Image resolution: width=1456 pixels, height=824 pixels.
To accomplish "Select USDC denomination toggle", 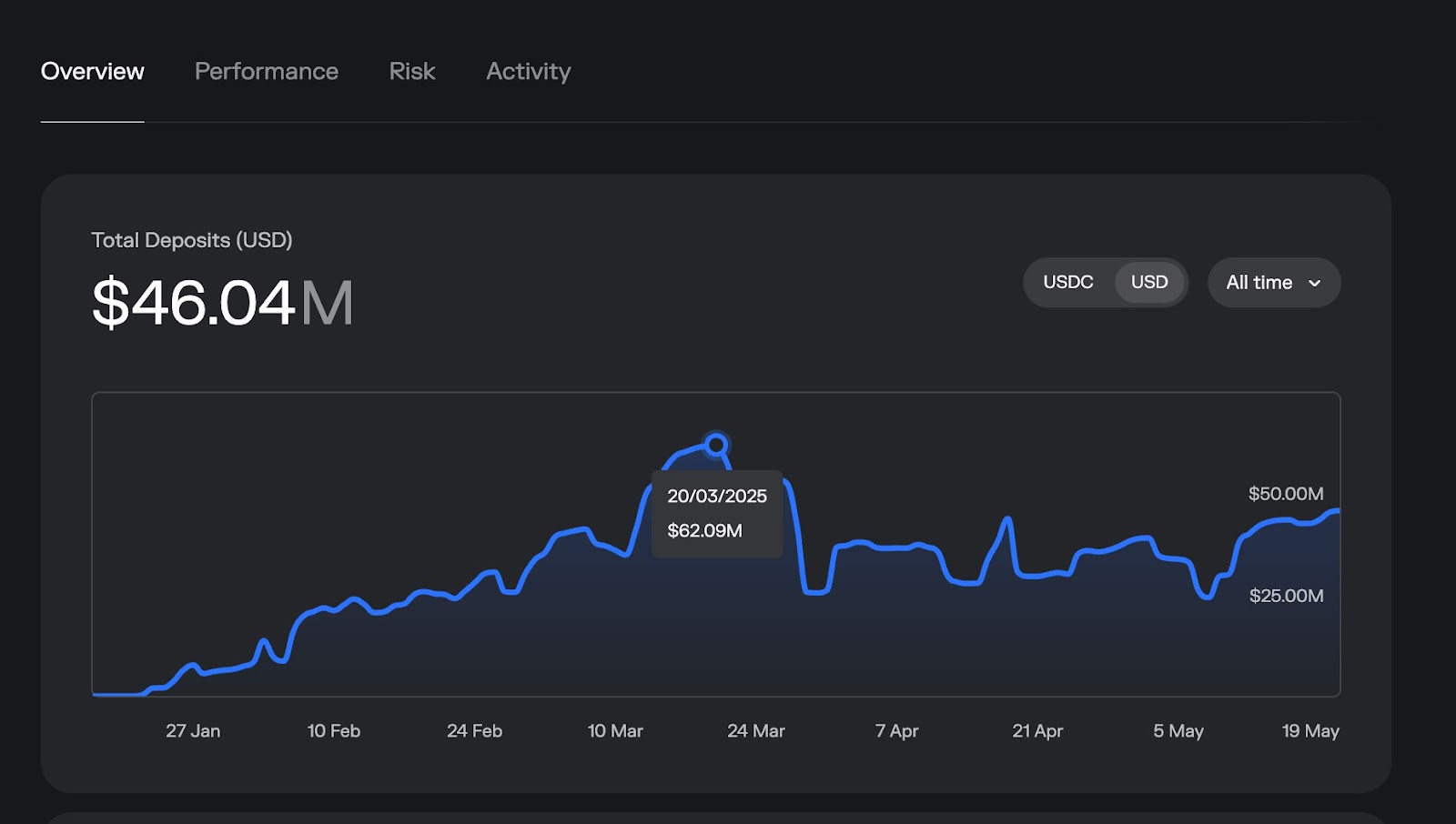I will click(x=1068, y=282).
